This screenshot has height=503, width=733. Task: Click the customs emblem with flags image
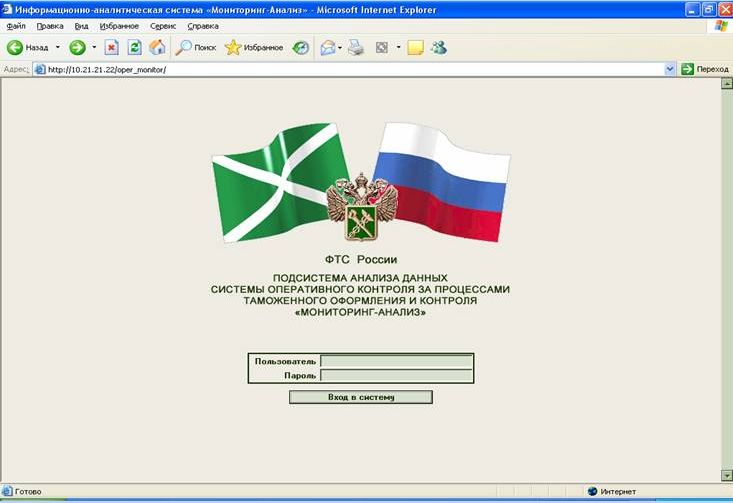pyautogui.click(x=361, y=183)
